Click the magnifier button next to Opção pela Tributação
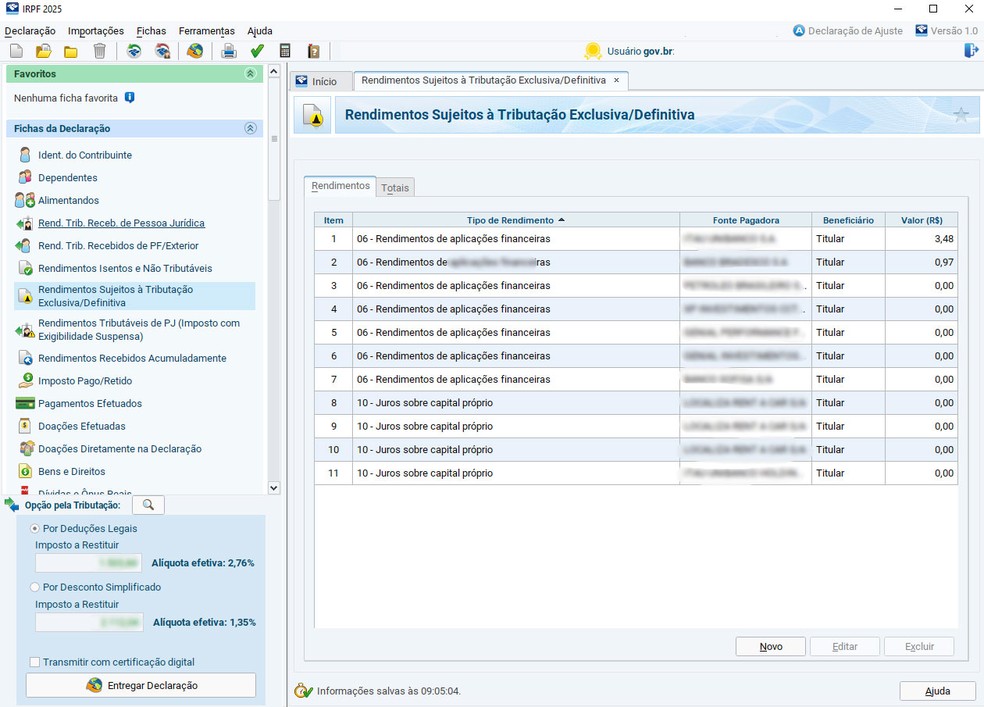Viewport: 984px width, 707px height. pos(148,505)
